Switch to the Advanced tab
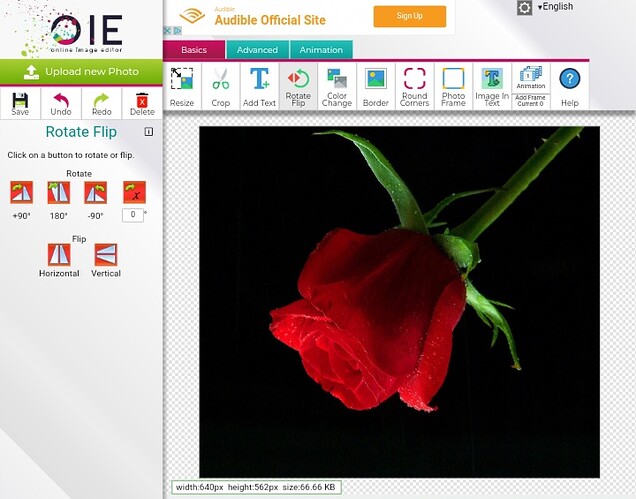Image resolution: width=636 pixels, height=499 pixels. [x=257, y=50]
